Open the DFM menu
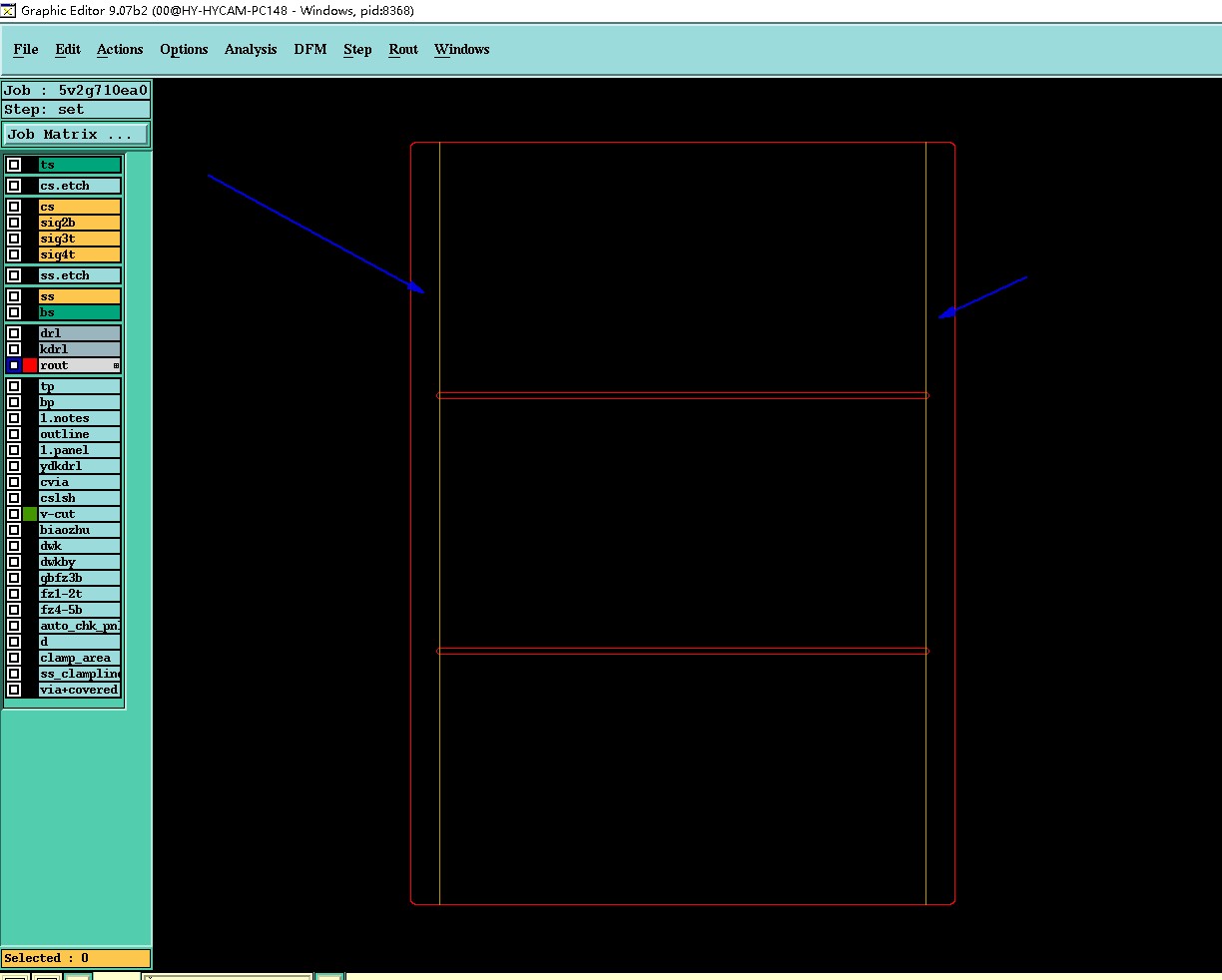This screenshot has height=980, width=1222. click(x=310, y=49)
